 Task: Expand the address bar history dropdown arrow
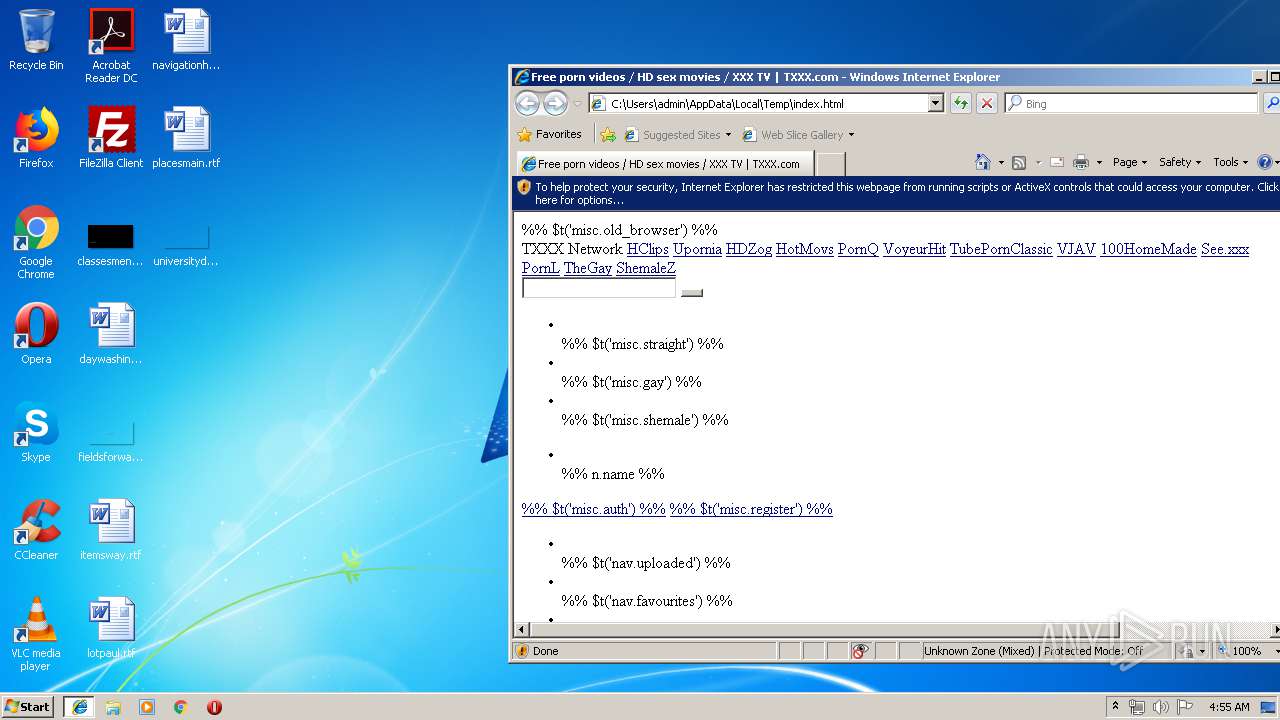[x=935, y=103]
